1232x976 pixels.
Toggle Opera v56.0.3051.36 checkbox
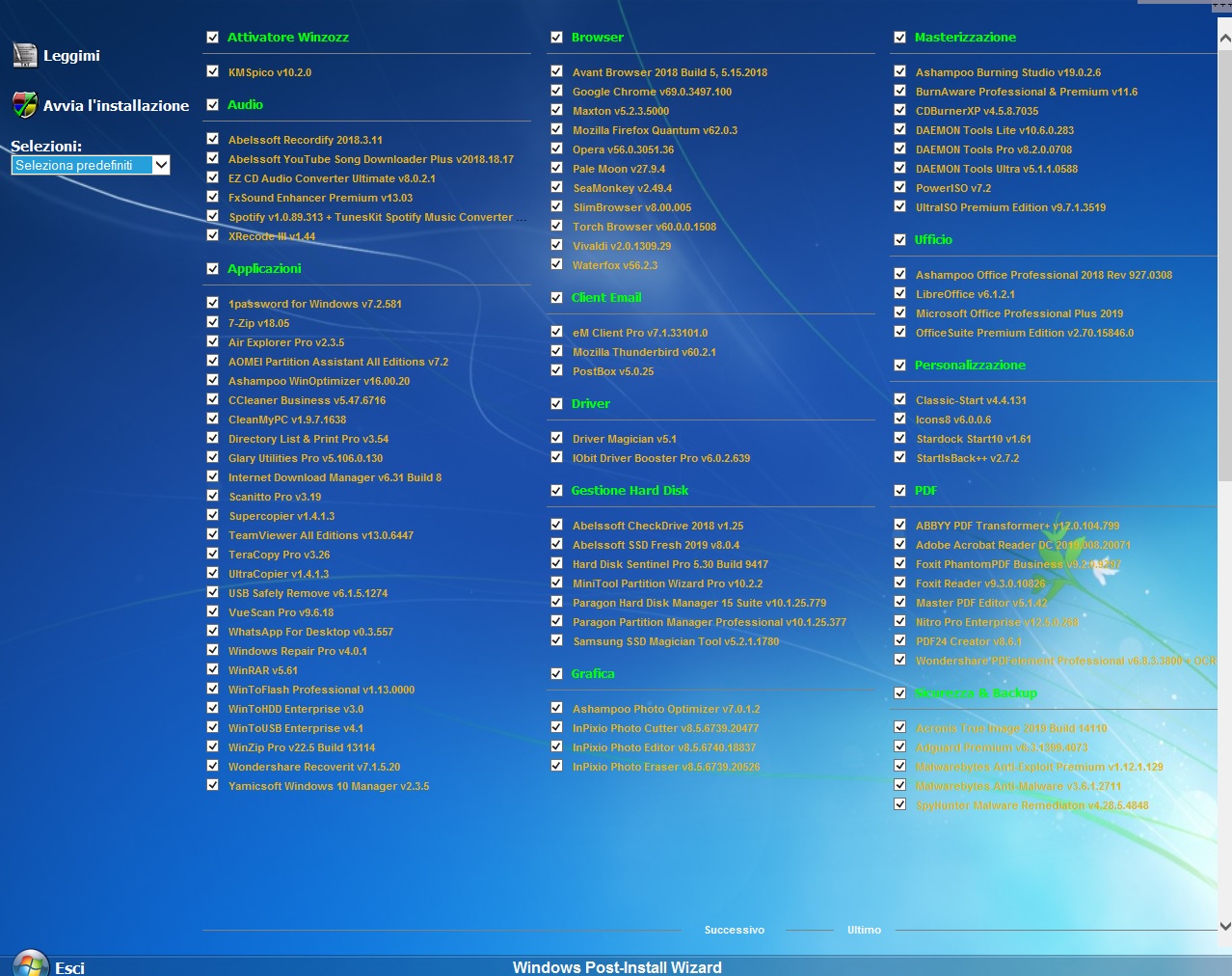(x=557, y=149)
